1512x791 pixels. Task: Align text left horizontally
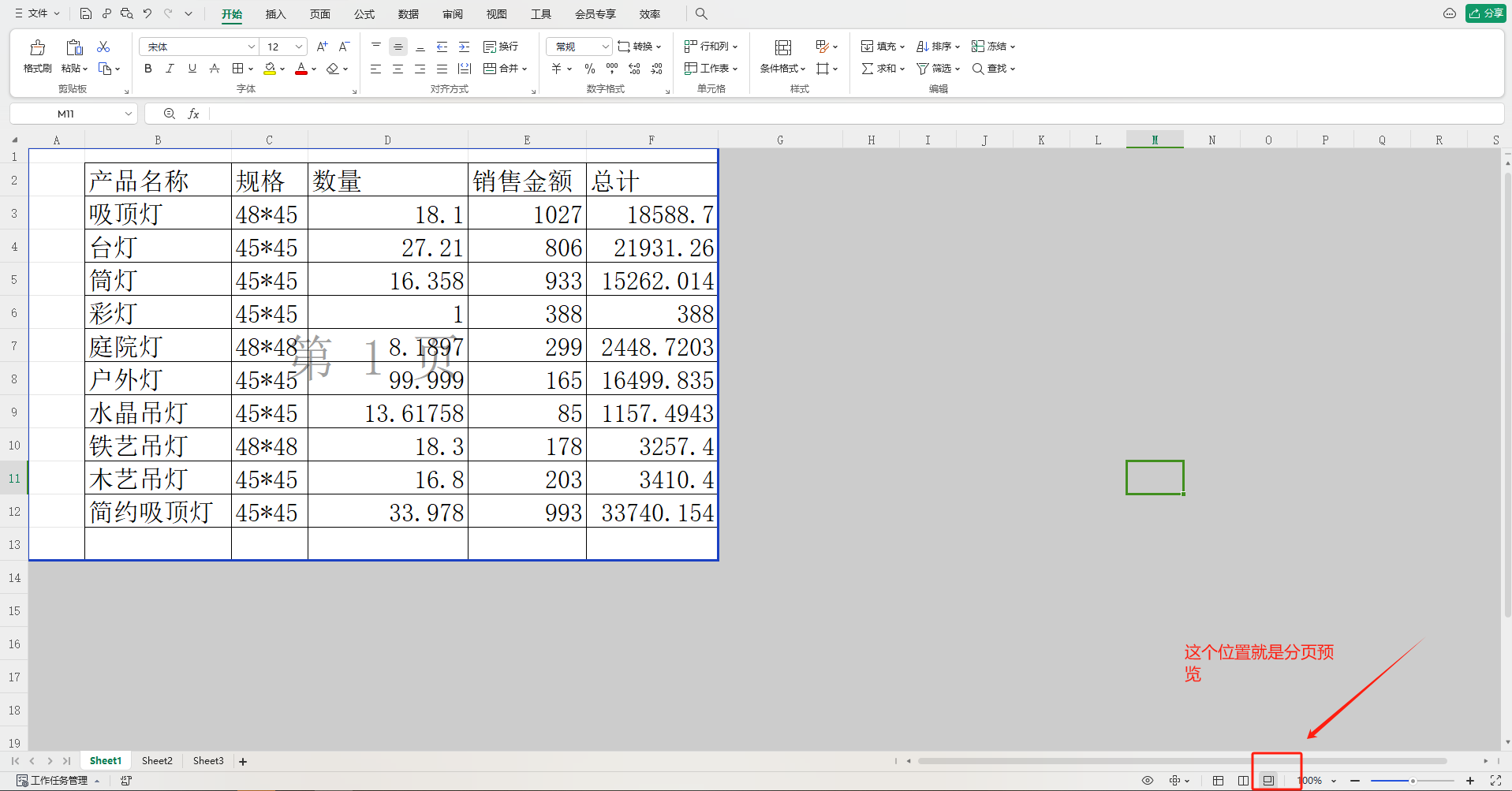[x=376, y=69]
